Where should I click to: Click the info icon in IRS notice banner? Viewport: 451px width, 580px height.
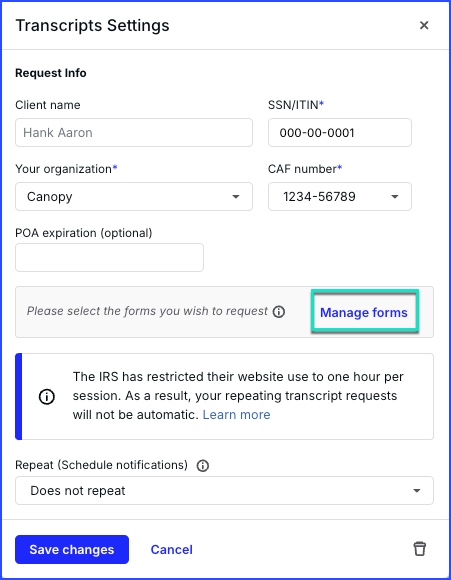click(47, 397)
